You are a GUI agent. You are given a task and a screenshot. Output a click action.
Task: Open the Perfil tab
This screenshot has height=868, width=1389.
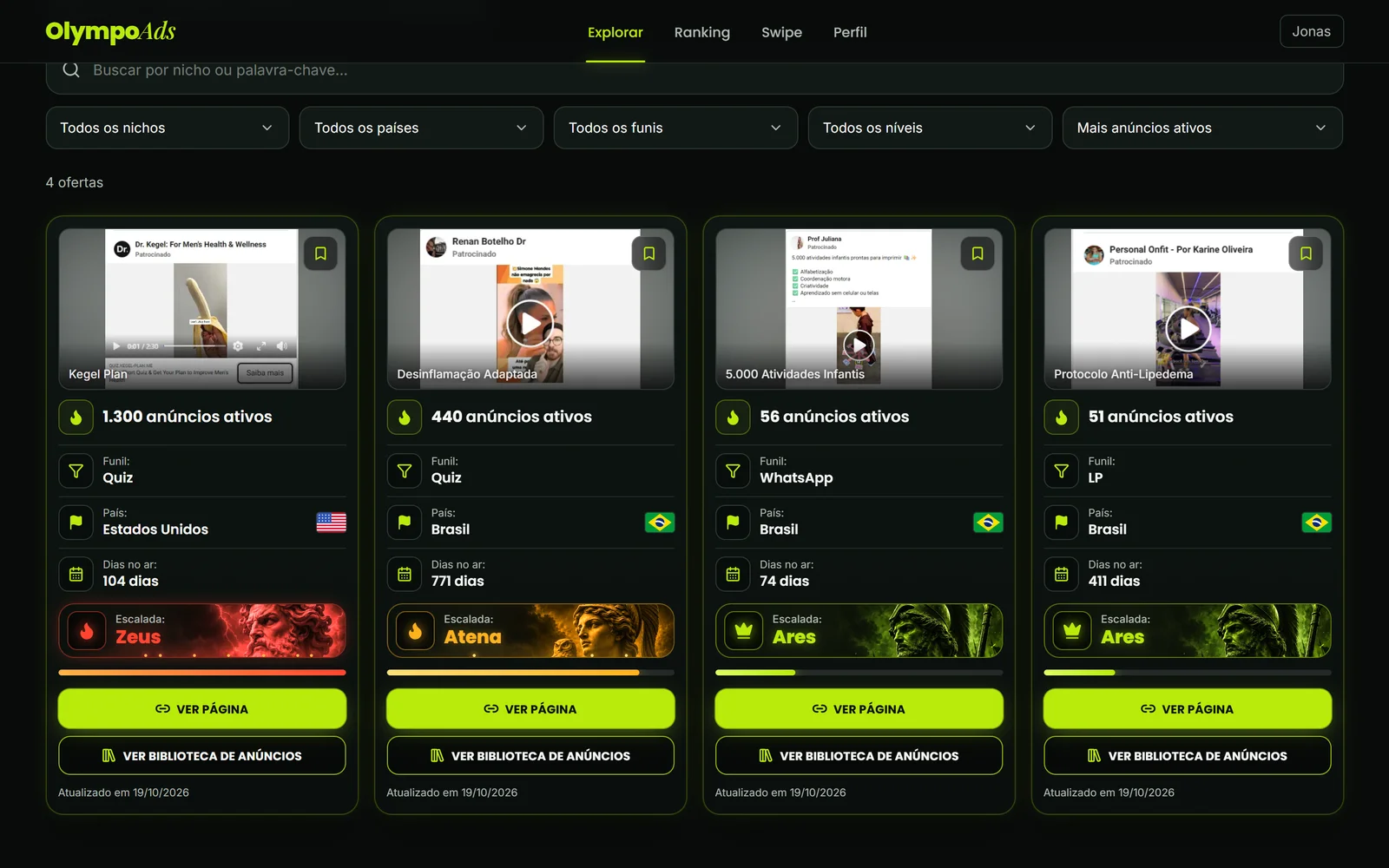[850, 32]
